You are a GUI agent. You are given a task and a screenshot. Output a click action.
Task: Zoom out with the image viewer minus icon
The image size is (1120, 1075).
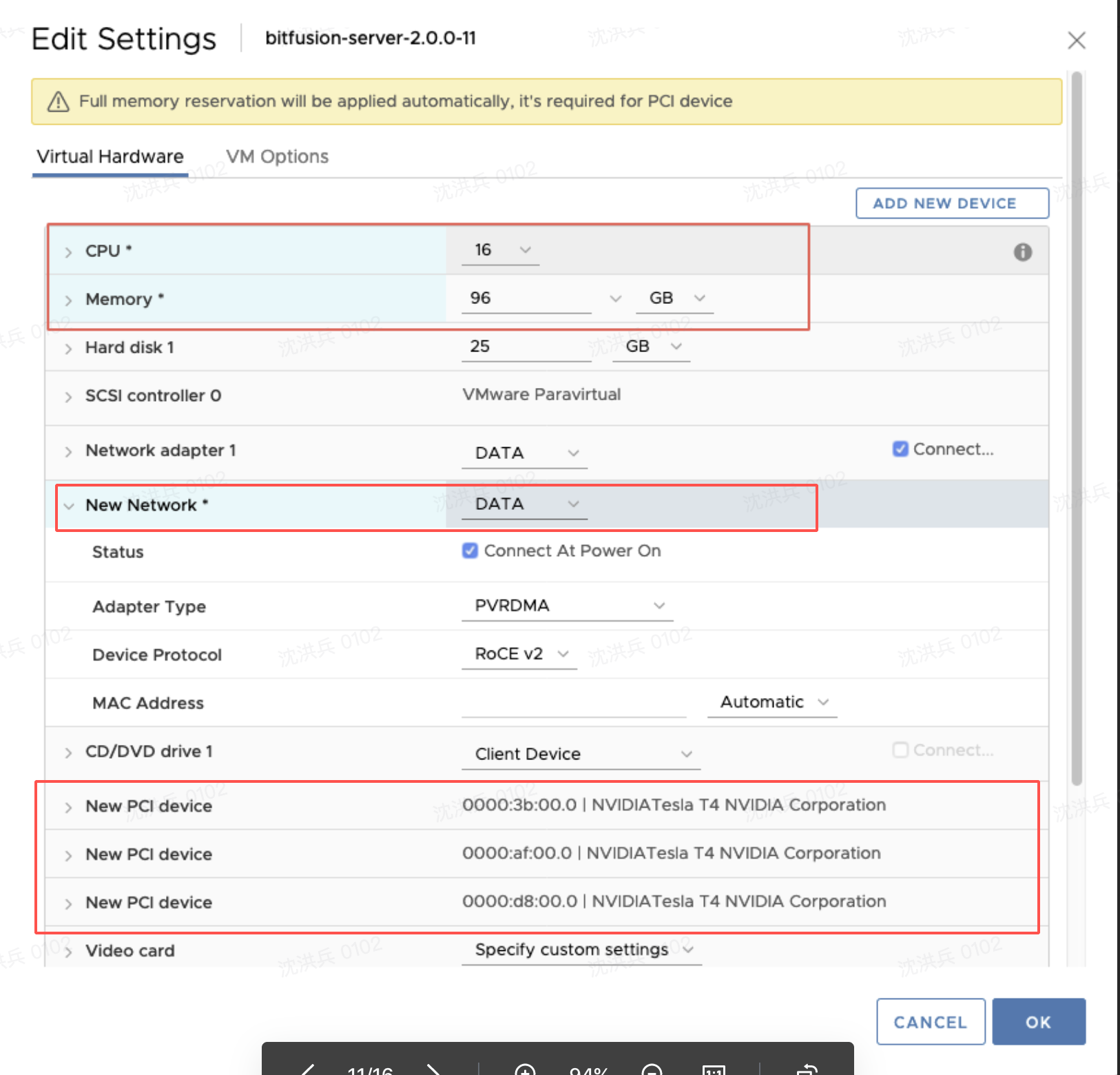click(x=652, y=1069)
